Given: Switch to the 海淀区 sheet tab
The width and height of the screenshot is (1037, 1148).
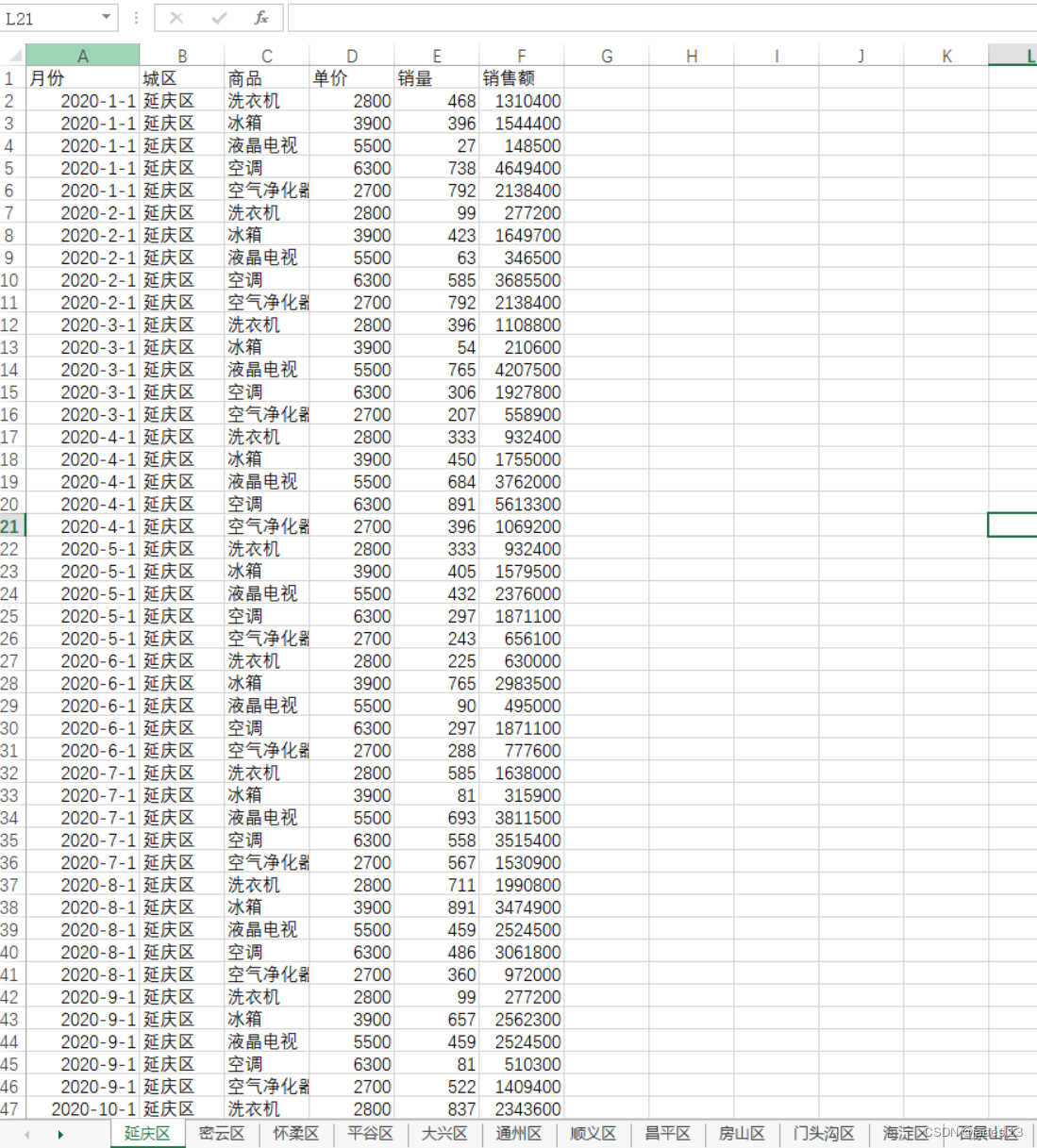Looking at the screenshot, I should point(903,1133).
